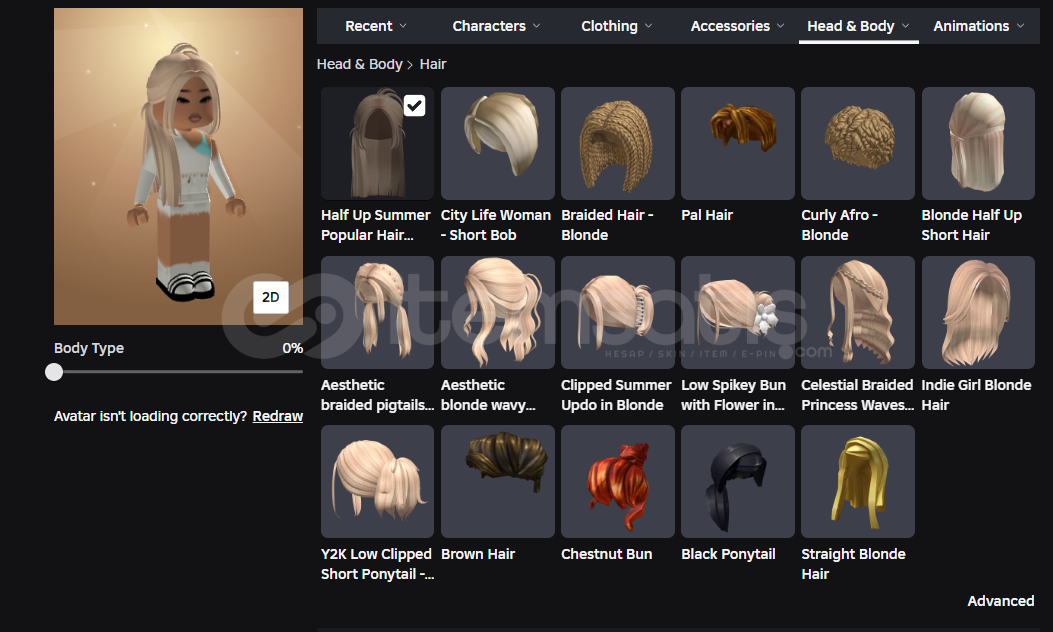Open the Clothing tab

coord(616,26)
